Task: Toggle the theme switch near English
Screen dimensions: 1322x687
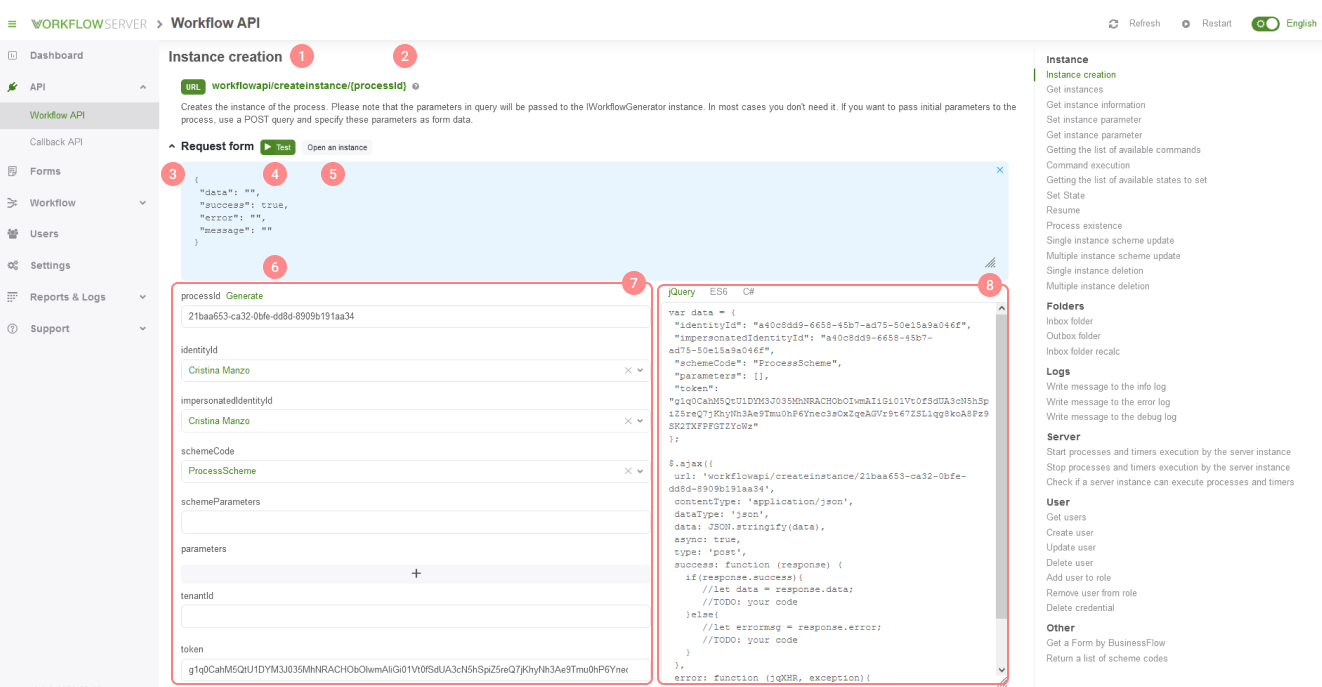Action: [x=1266, y=23]
